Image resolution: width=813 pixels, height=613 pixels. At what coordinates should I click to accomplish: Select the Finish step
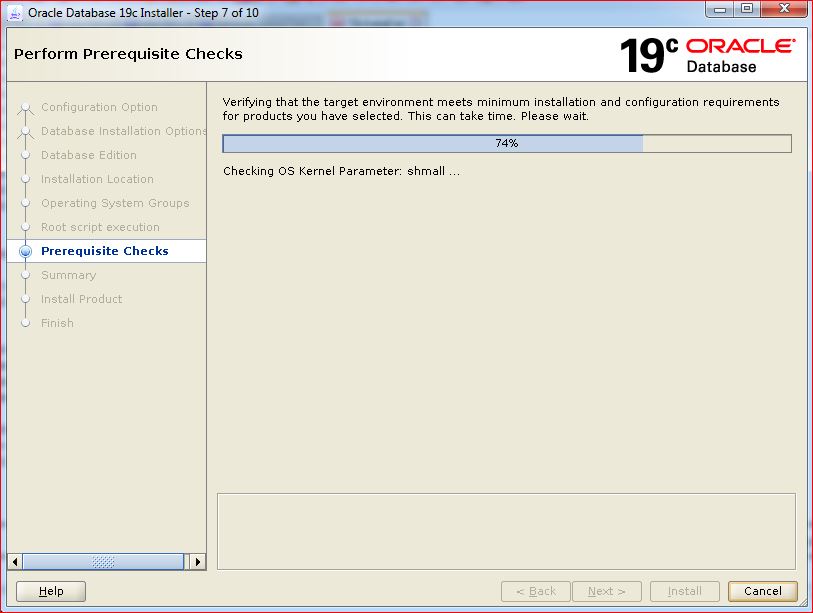pyautogui.click(x=57, y=323)
